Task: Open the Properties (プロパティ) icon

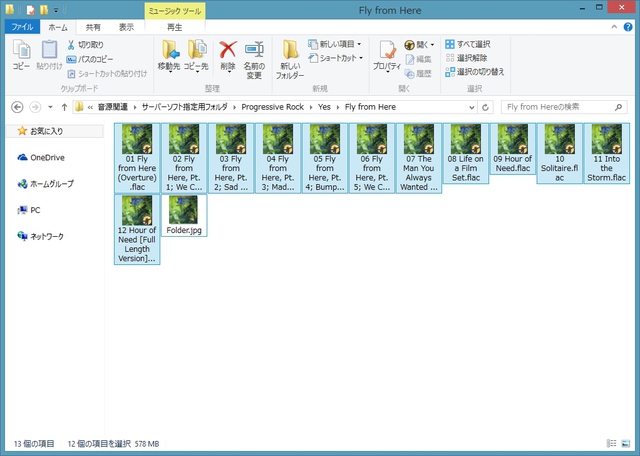Action: tap(387, 50)
